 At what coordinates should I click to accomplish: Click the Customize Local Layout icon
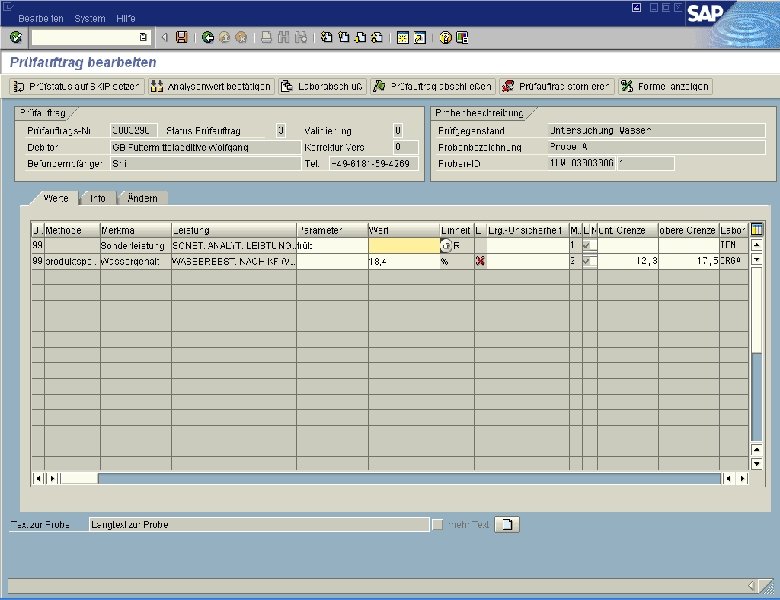(462, 37)
